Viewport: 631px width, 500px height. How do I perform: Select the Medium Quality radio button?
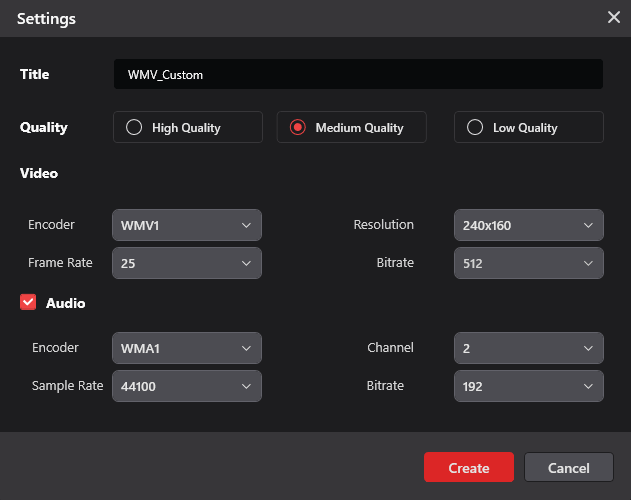[351, 128]
